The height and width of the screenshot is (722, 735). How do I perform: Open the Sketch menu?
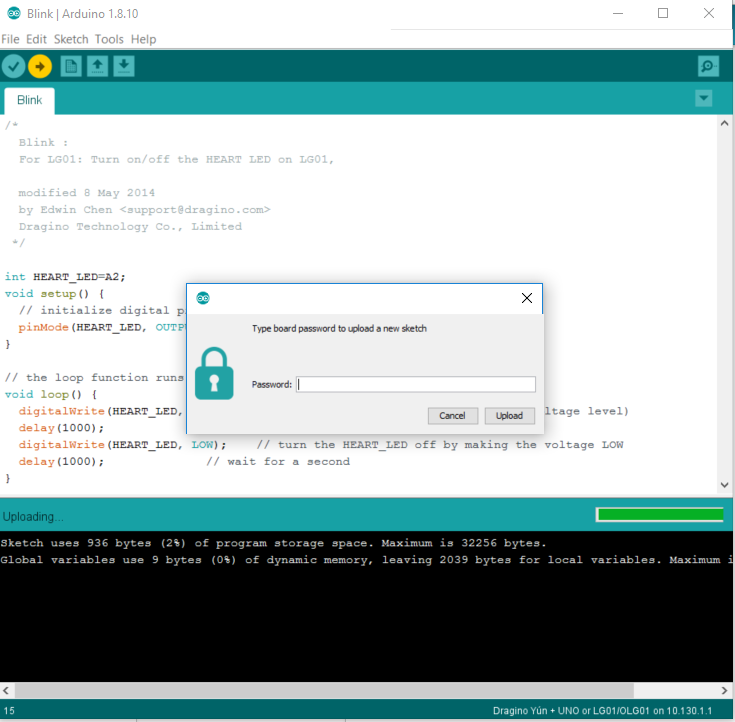tap(71, 39)
